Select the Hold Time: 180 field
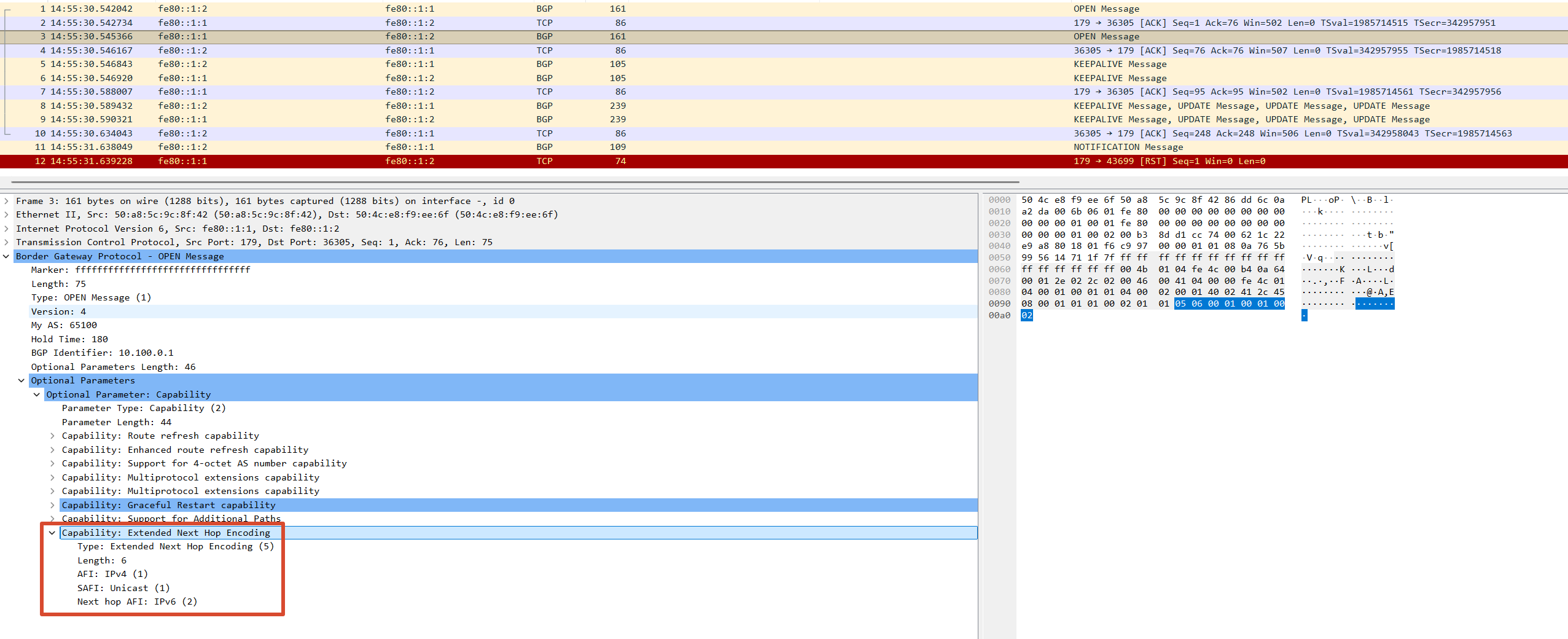Image resolution: width=1568 pixels, height=639 pixels. click(69, 339)
